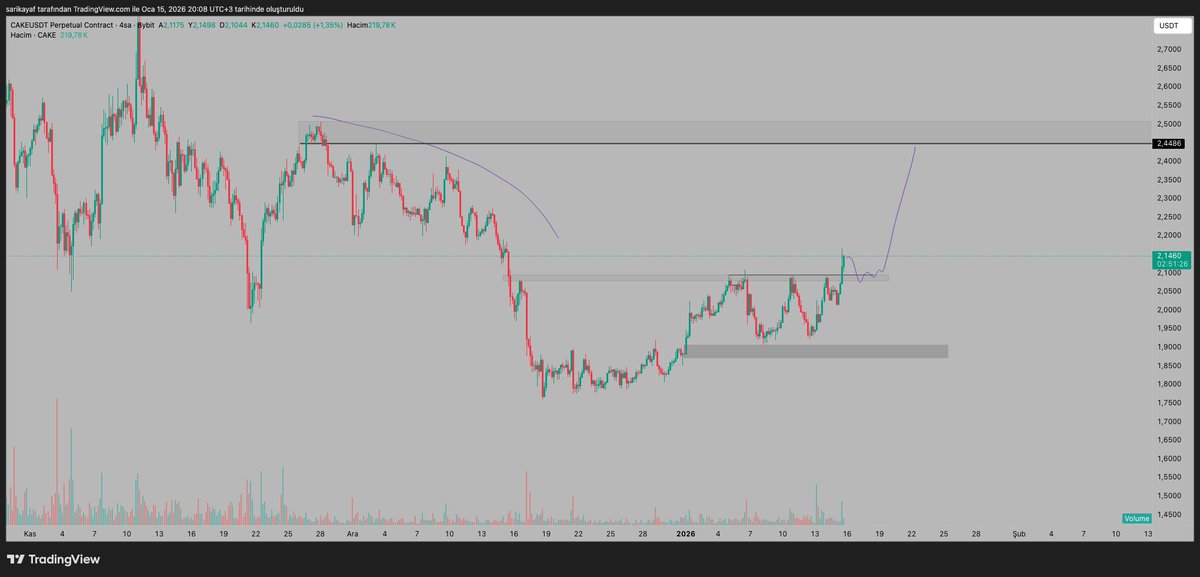
Task: Click the snapshot caption mentioning sarikayaf
Action: click(x=155, y=9)
